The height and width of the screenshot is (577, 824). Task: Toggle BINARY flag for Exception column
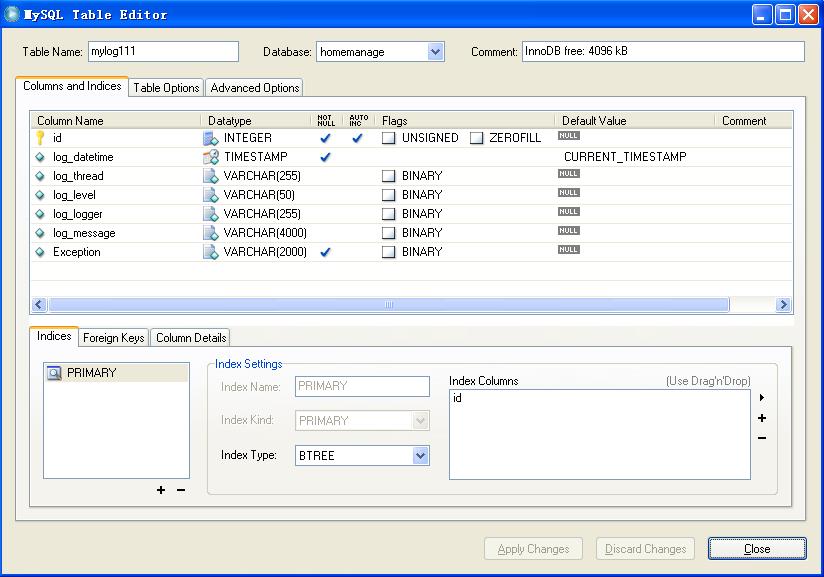tap(388, 252)
